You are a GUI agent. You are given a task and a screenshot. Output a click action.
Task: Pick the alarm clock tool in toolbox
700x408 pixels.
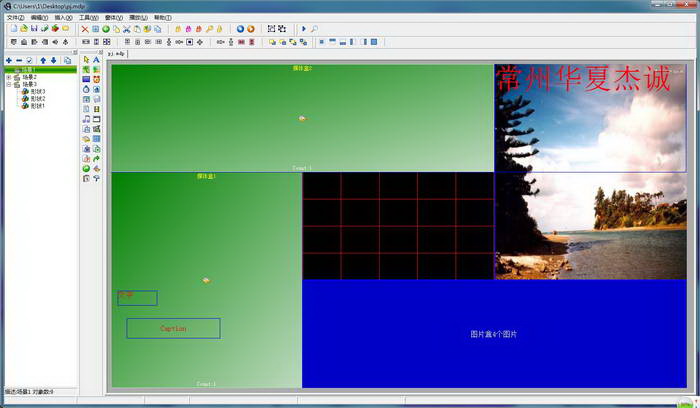tap(97, 79)
